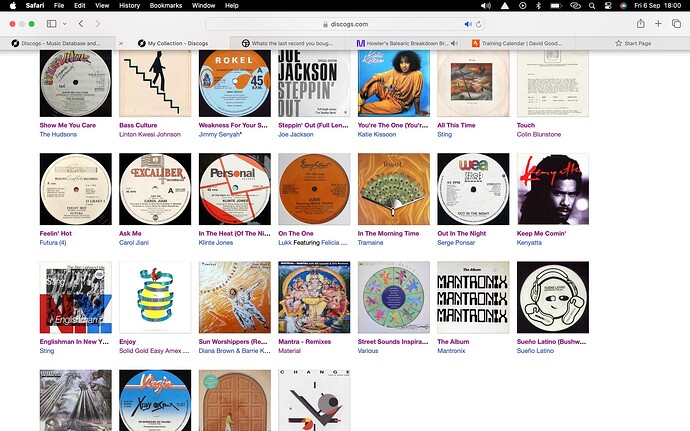Reload the page with reload icon

coord(478,24)
